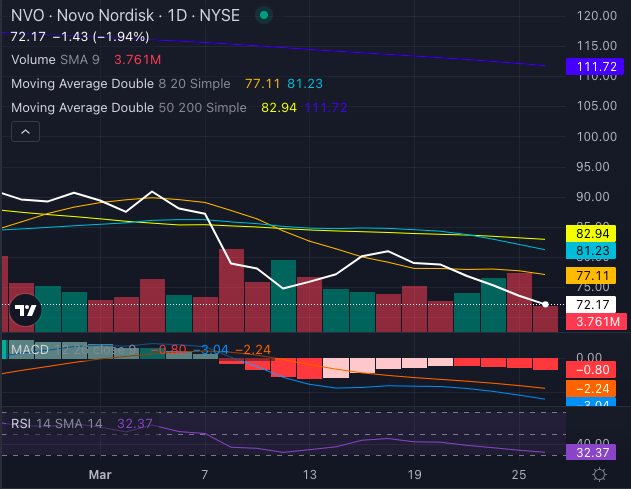Click the -0.80 MACD histogram axis label
The width and height of the screenshot is (631, 489).
coord(591,370)
